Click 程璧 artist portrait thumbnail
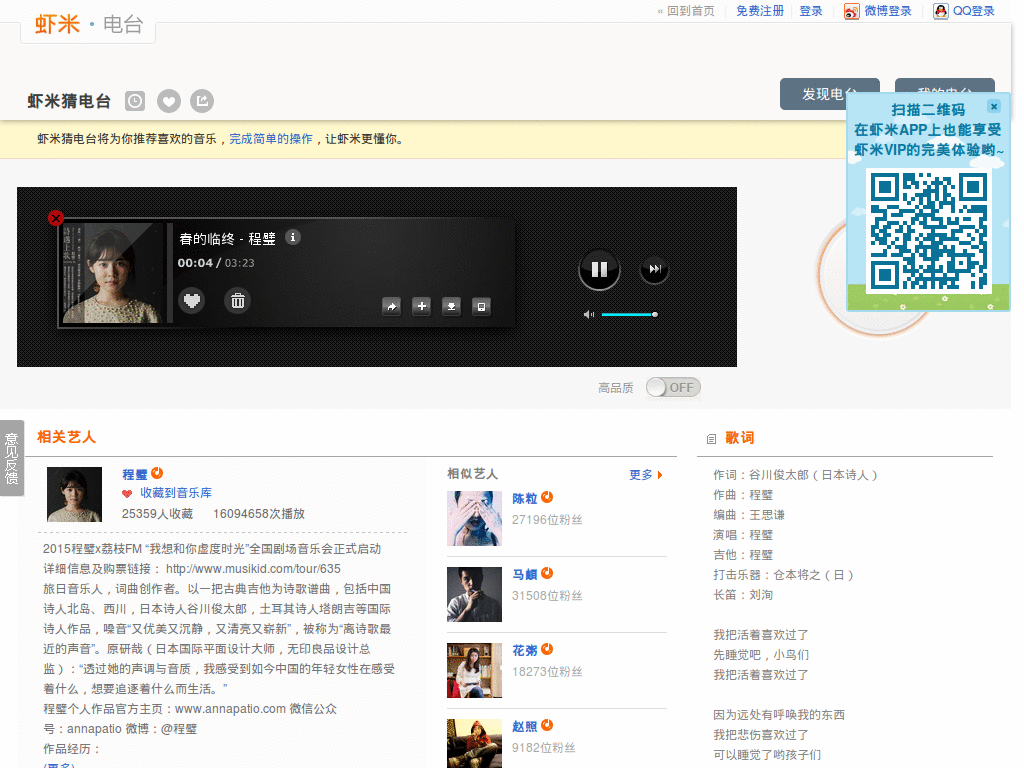The width and height of the screenshot is (1024, 768). click(x=74, y=494)
